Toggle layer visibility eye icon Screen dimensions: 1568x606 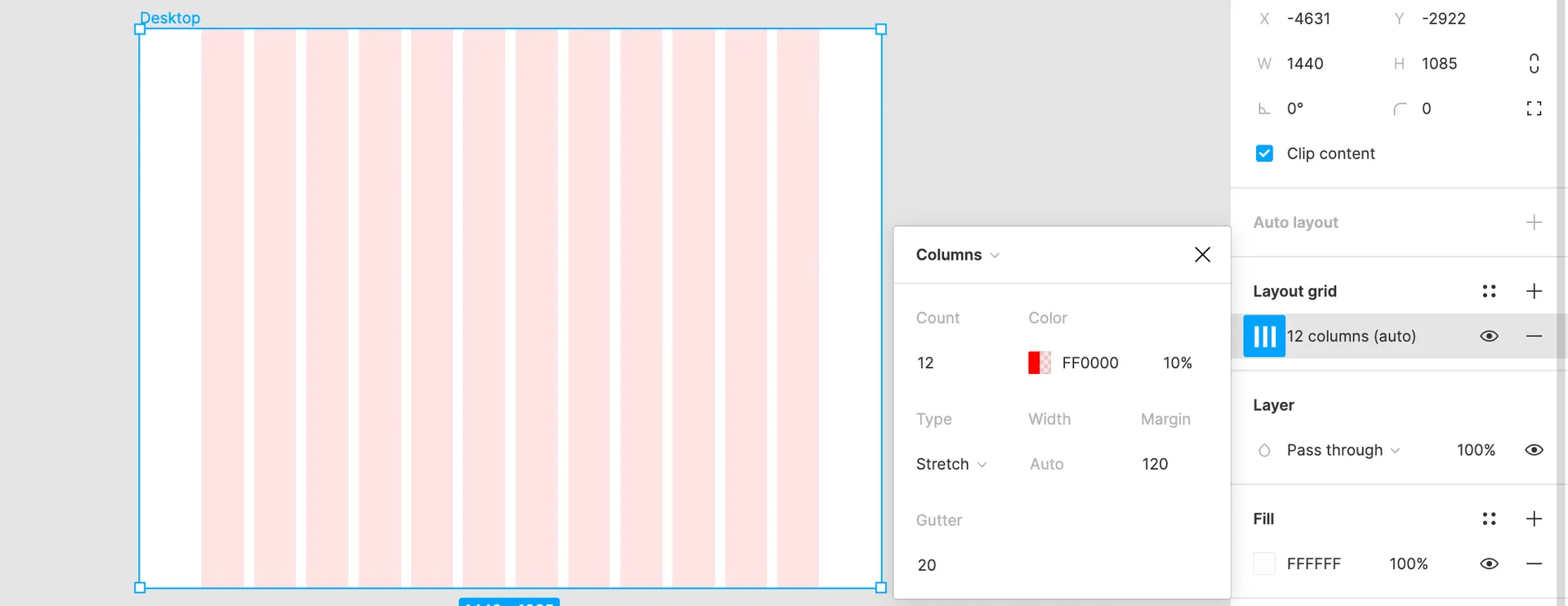tap(1534, 450)
